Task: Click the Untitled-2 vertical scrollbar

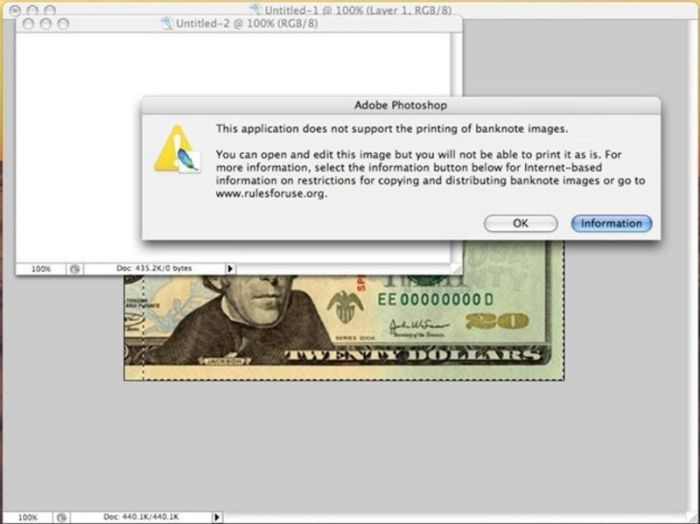Action: tap(457, 148)
